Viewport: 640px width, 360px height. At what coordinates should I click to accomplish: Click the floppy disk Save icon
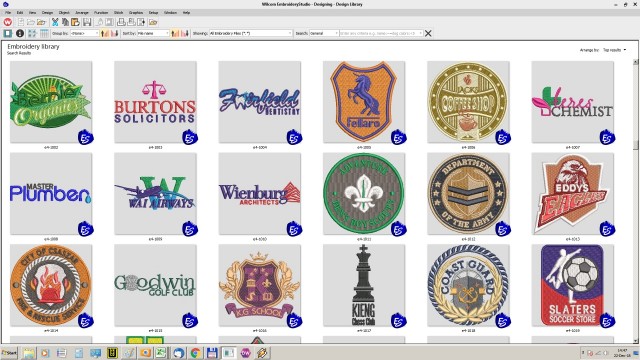tap(87, 22)
